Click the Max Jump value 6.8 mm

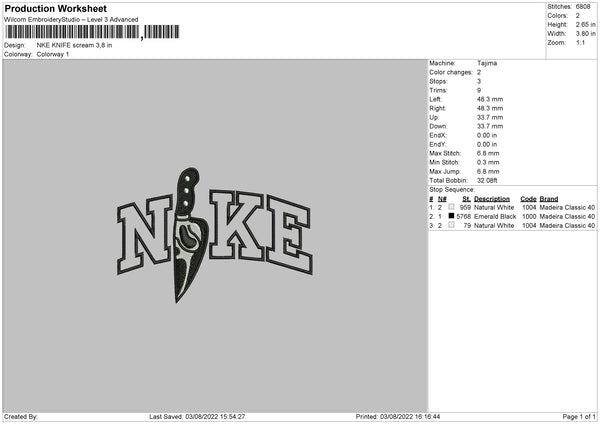[x=488, y=171]
